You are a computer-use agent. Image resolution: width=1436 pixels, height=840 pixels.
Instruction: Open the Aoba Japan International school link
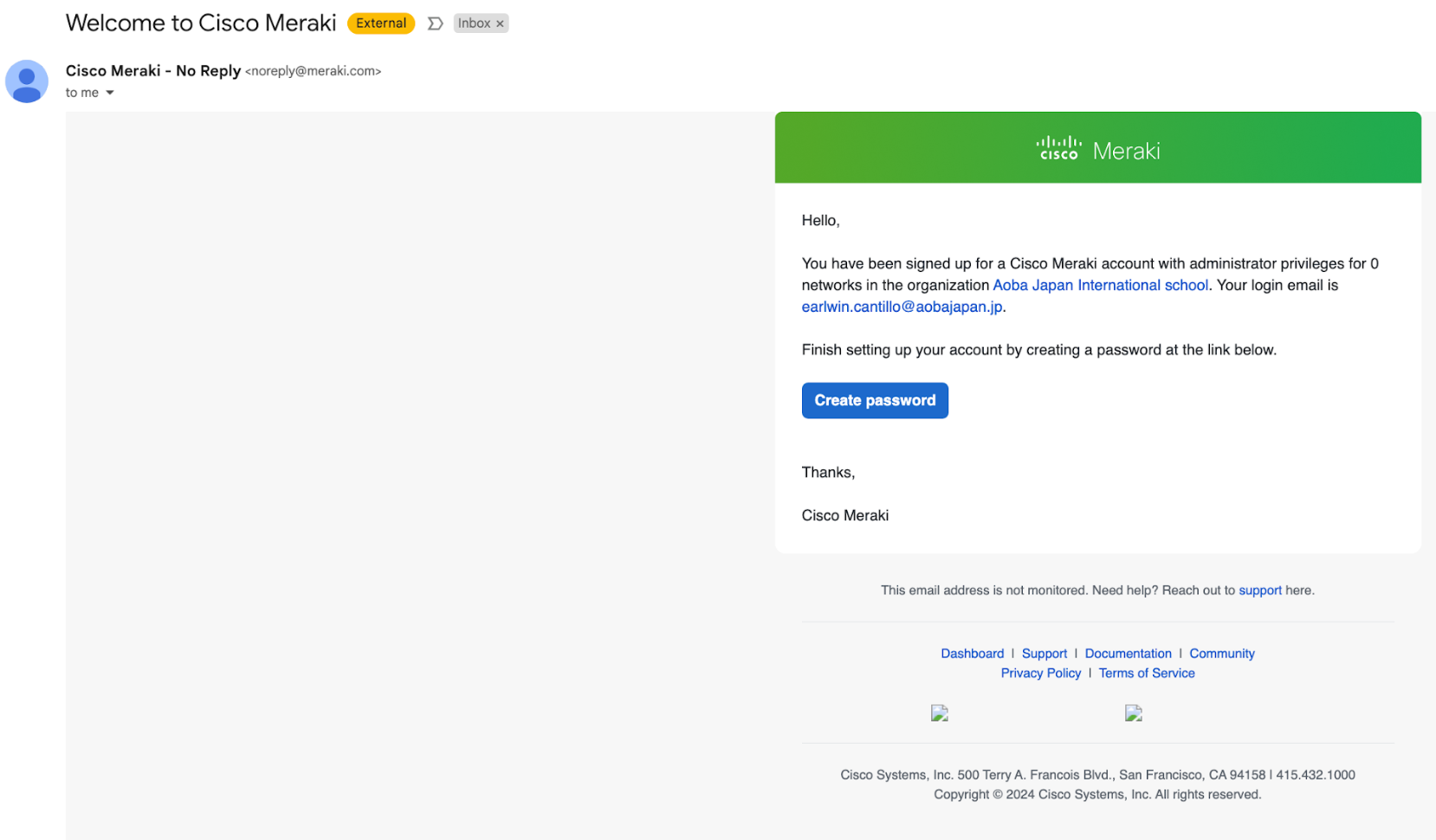[x=1100, y=285]
